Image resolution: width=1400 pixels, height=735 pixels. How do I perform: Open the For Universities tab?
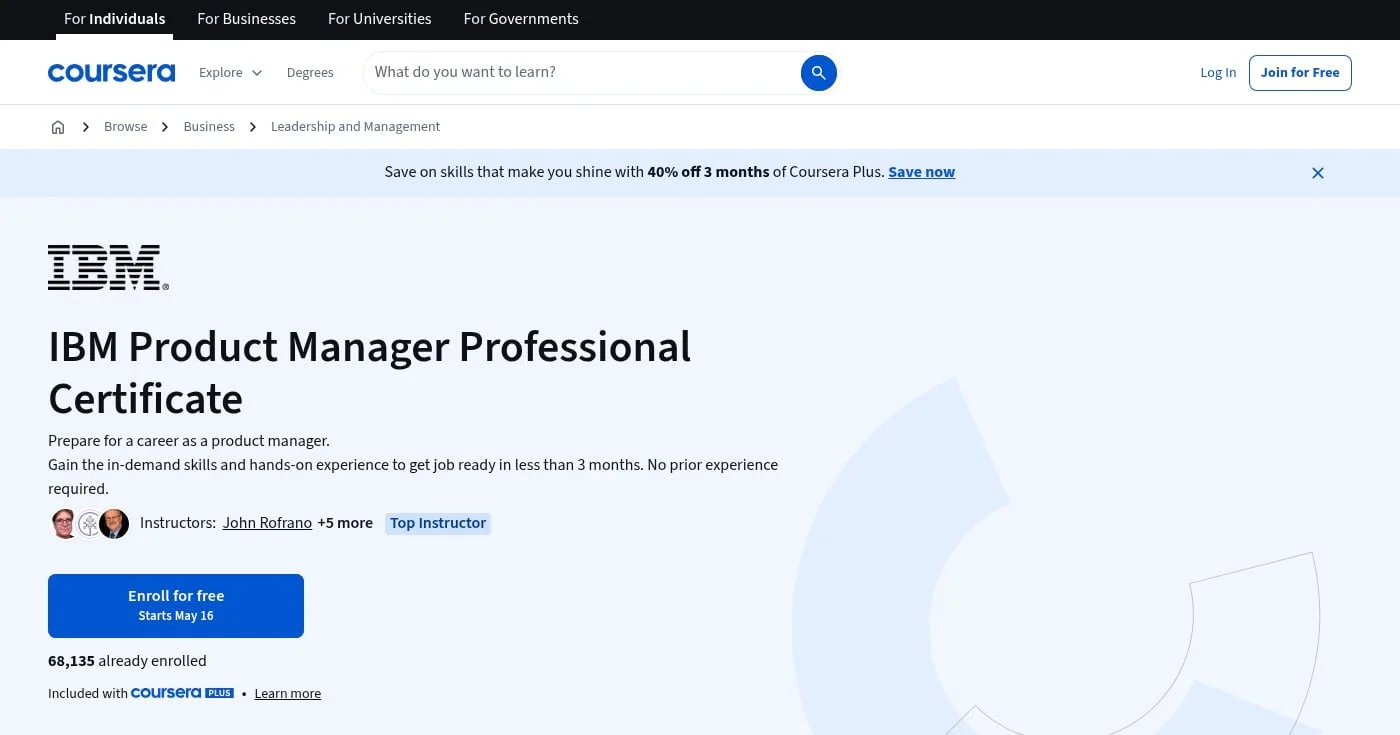(380, 19)
